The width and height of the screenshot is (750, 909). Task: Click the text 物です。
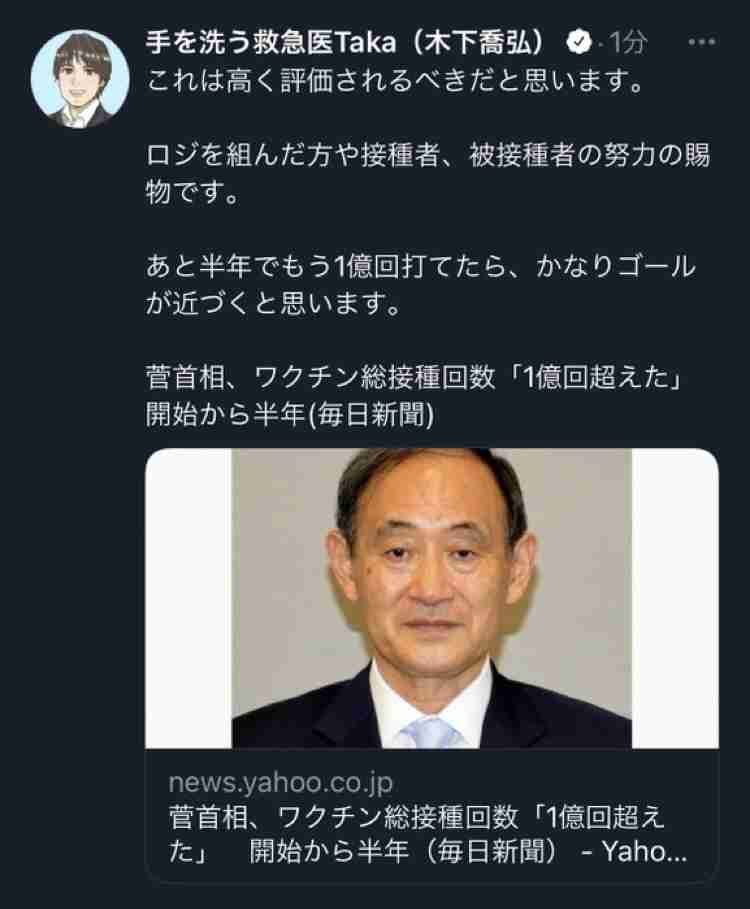coord(192,192)
